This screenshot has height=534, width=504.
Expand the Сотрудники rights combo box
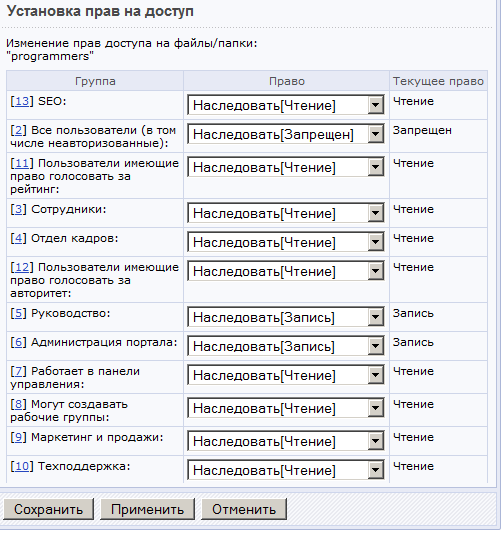285,213
